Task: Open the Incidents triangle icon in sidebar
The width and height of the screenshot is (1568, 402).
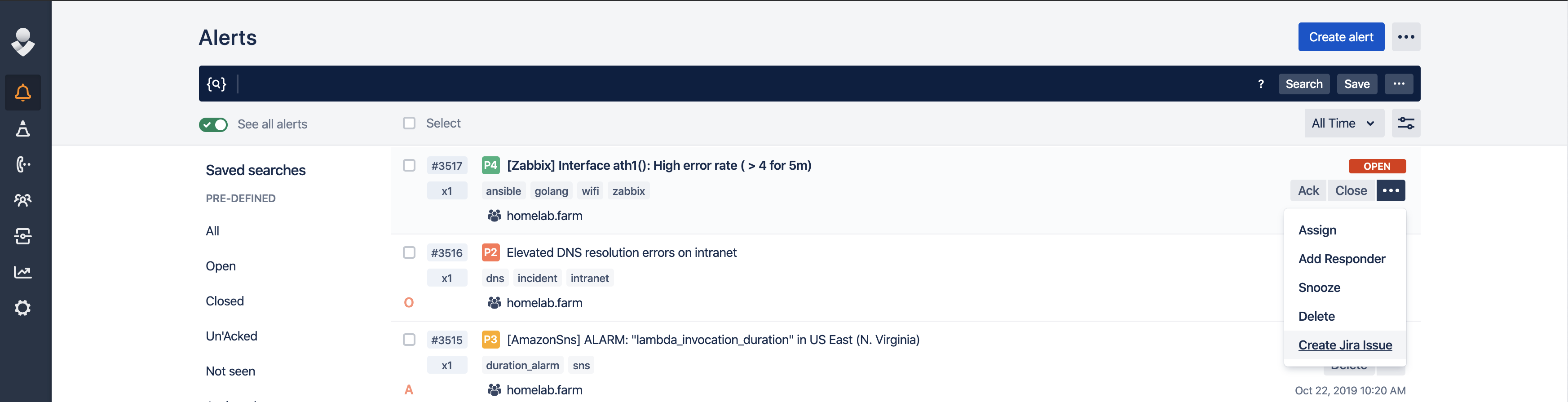Action: click(22, 128)
